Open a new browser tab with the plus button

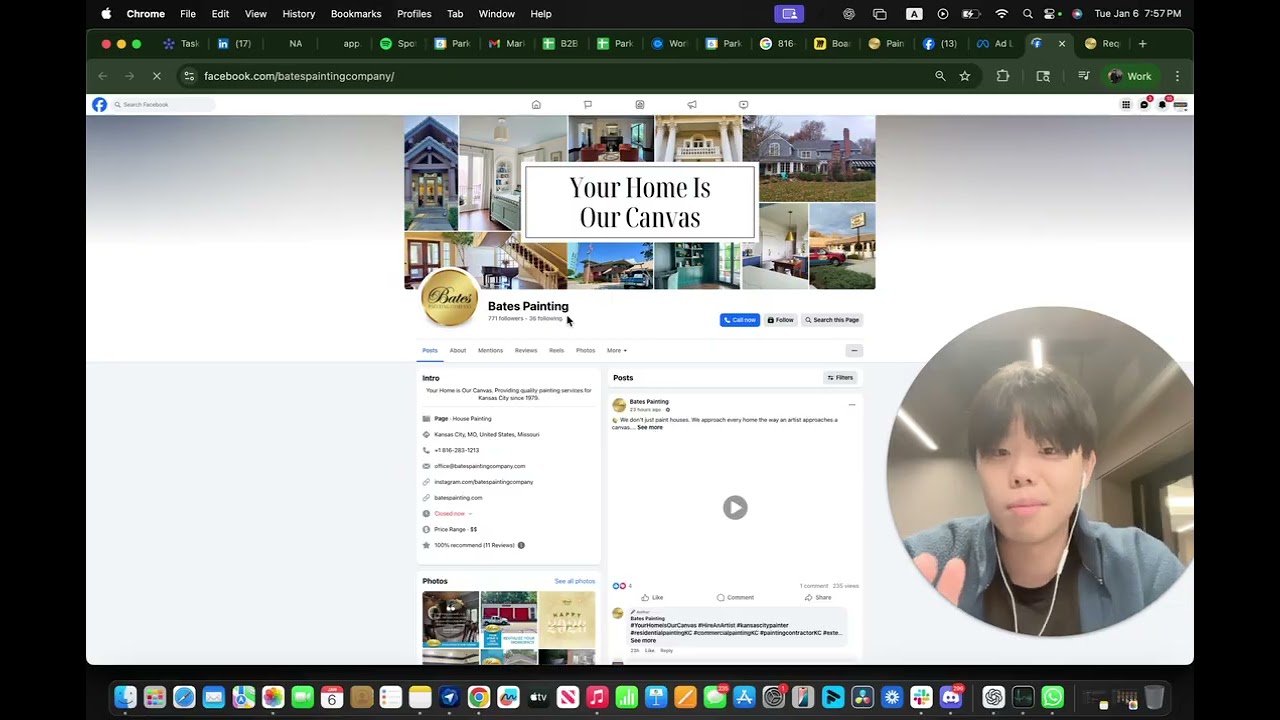coord(1143,44)
